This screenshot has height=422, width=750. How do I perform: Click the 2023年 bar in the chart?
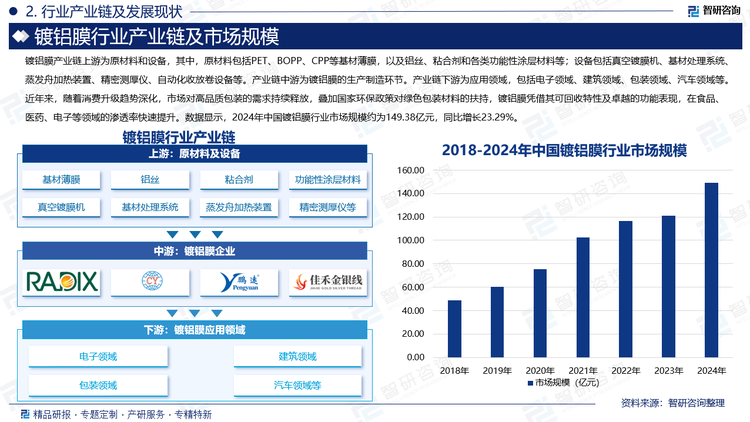click(669, 287)
